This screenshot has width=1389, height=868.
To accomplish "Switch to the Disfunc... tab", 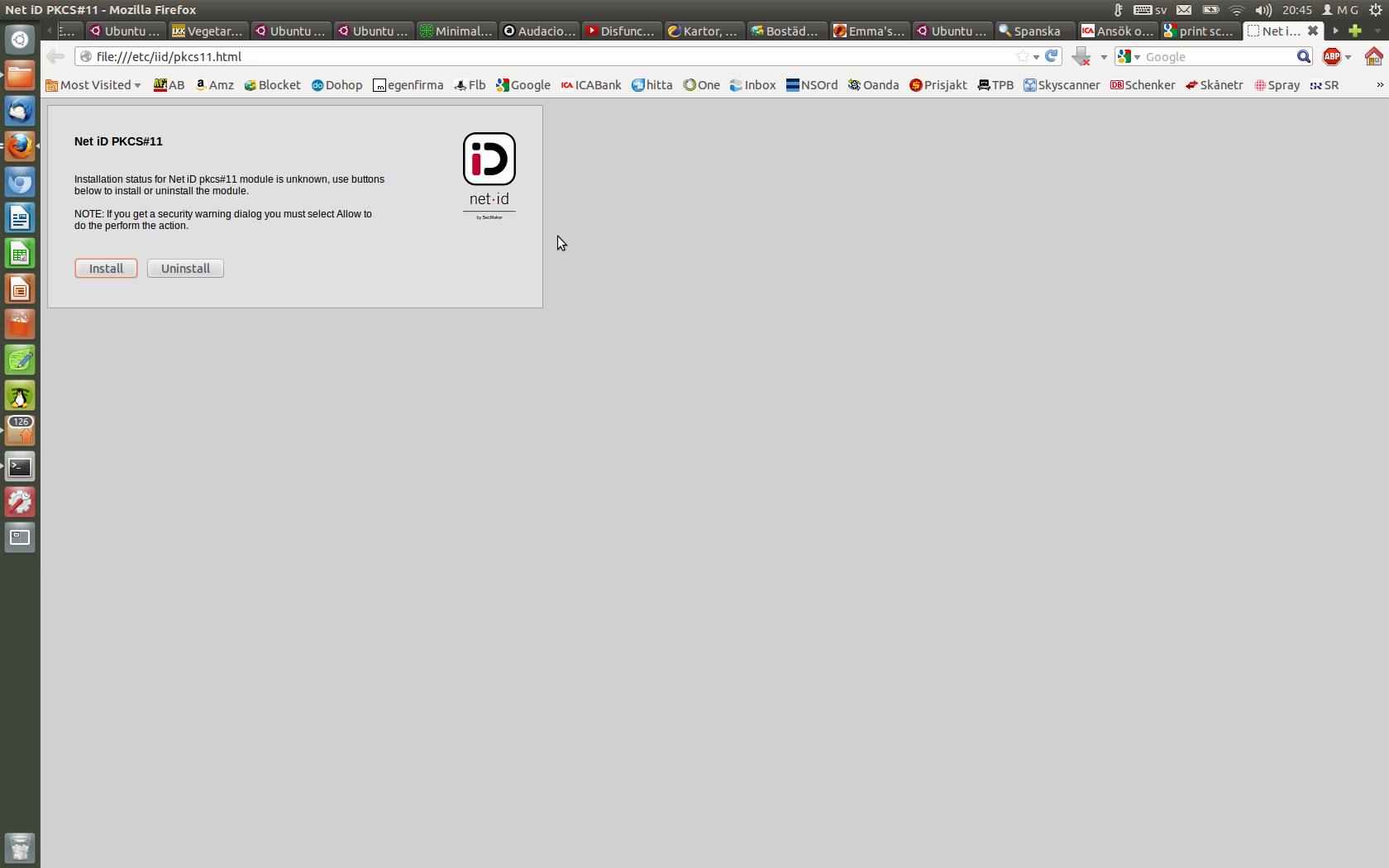I will click(x=622, y=31).
